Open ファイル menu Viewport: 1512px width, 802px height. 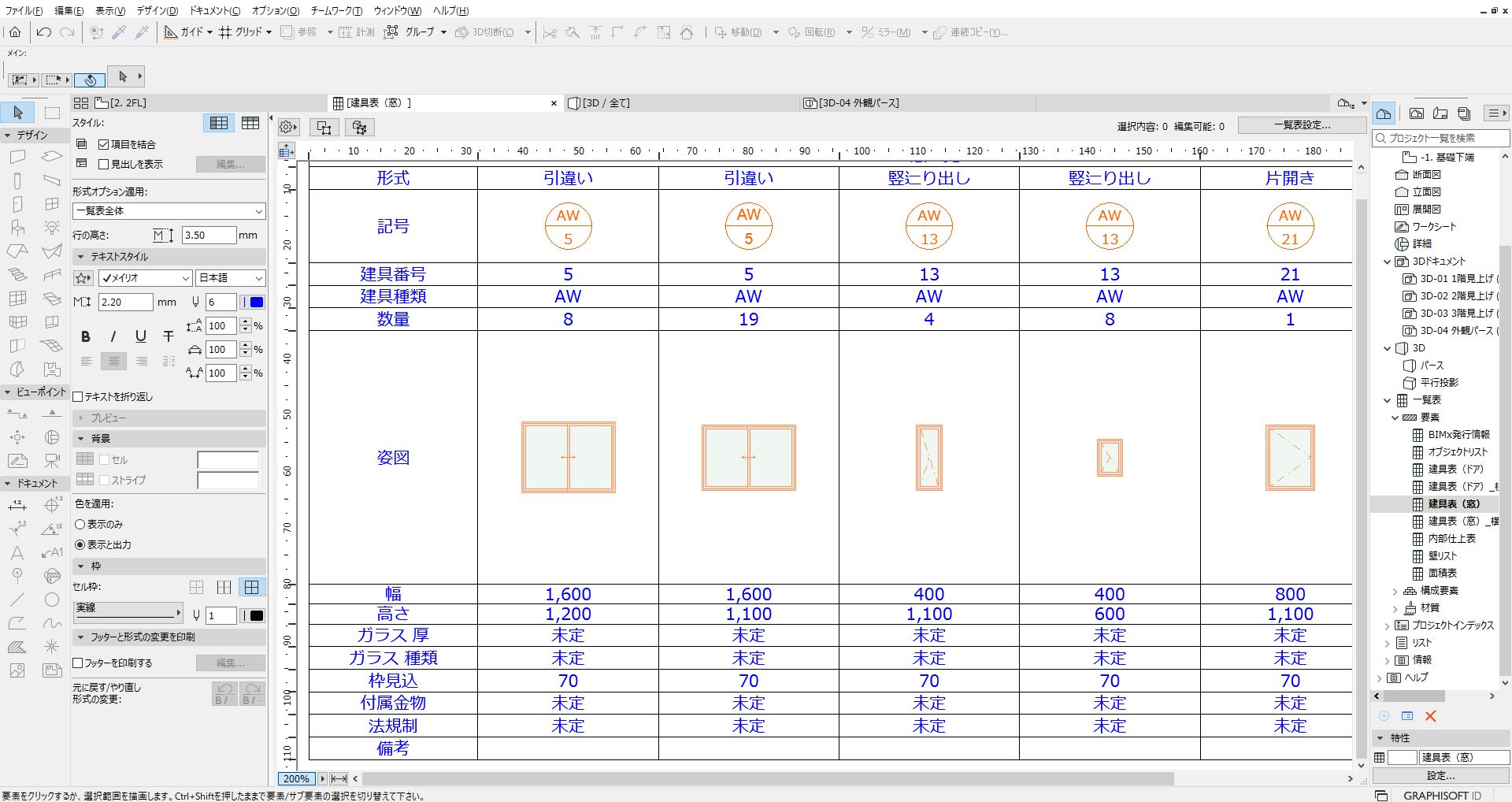click(x=24, y=10)
